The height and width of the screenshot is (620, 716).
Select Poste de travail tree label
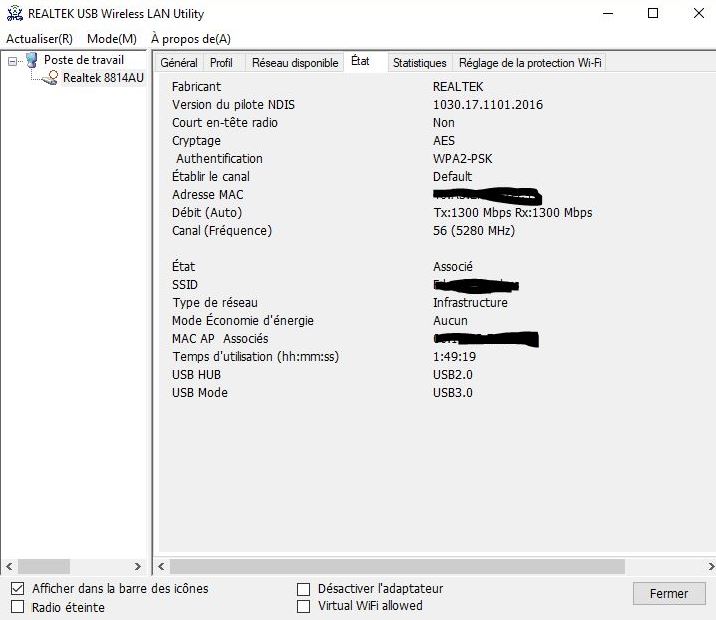tap(84, 60)
